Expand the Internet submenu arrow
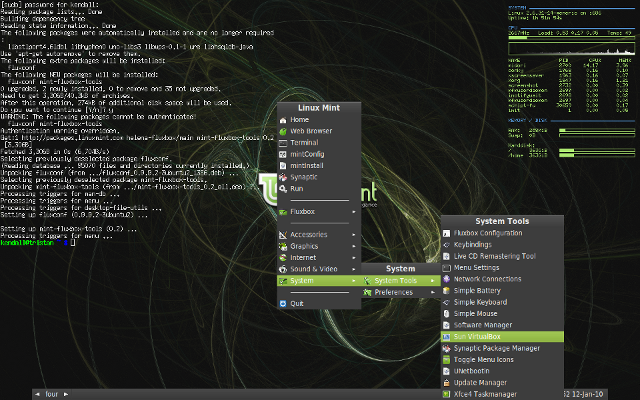The width and height of the screenshot is (640, 400). pyautogui.click(x=354, y=258)
